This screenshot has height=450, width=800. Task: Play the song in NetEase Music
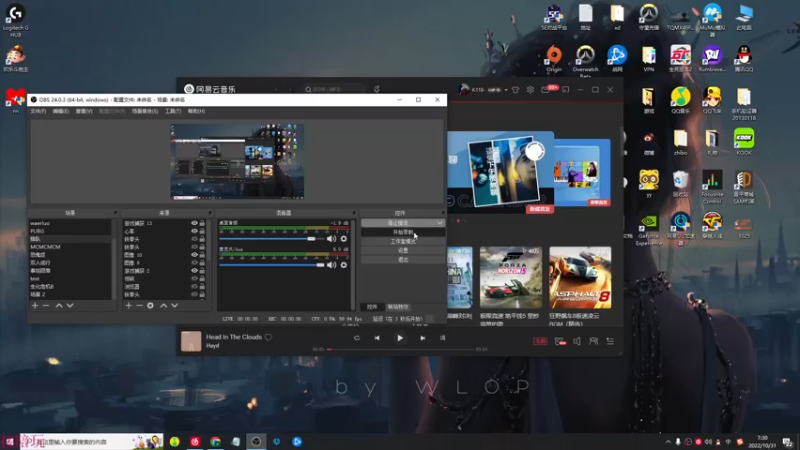pyautogui.click(x=400, y=338)
